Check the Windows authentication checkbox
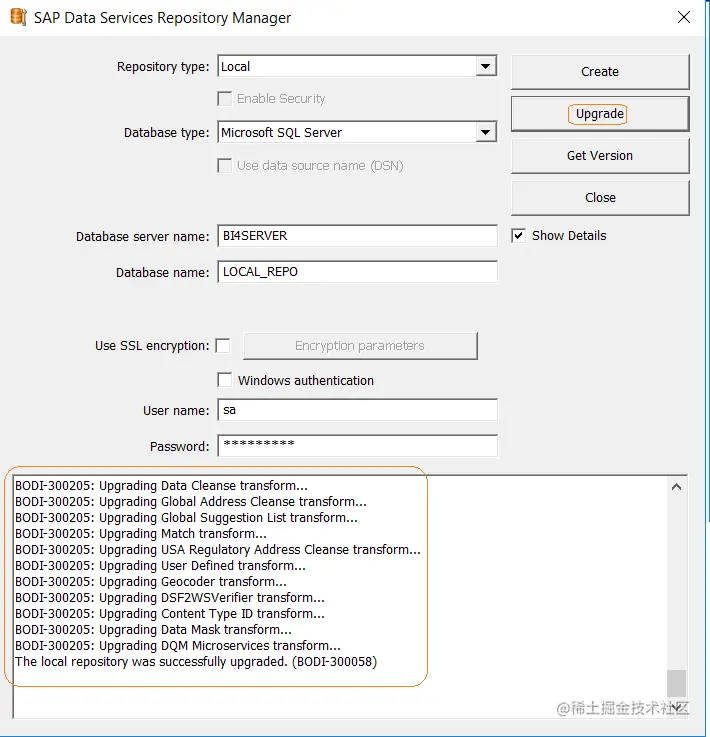 (x=225, y=380)
